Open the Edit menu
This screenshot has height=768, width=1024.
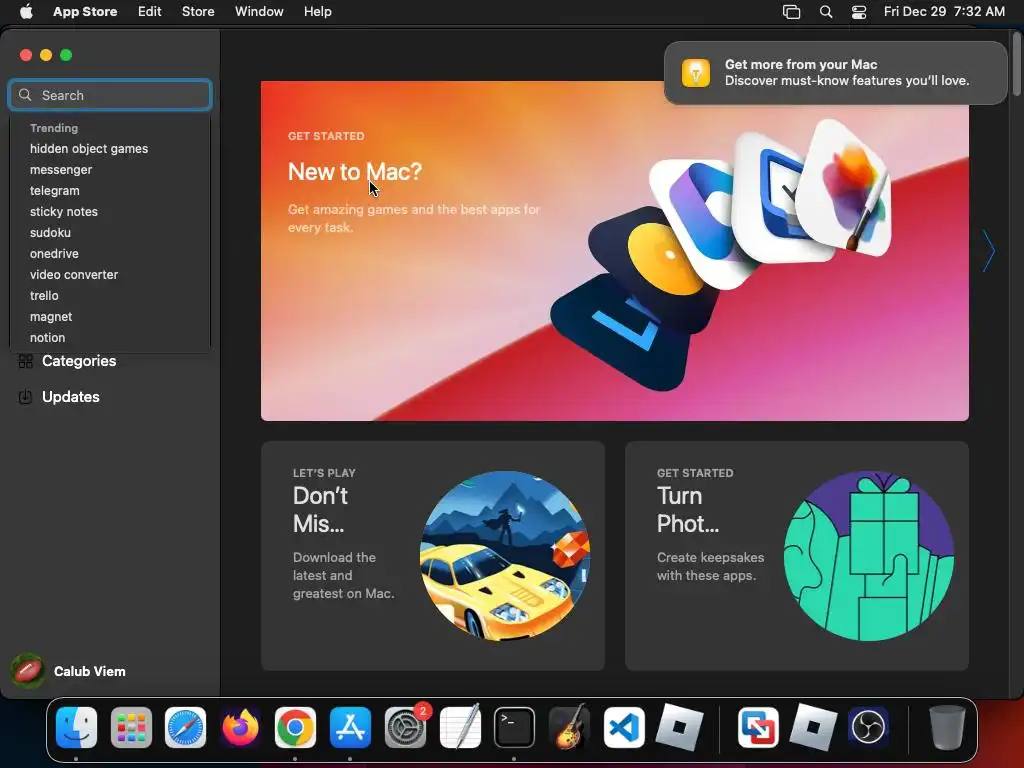click(x=150, y=12)
